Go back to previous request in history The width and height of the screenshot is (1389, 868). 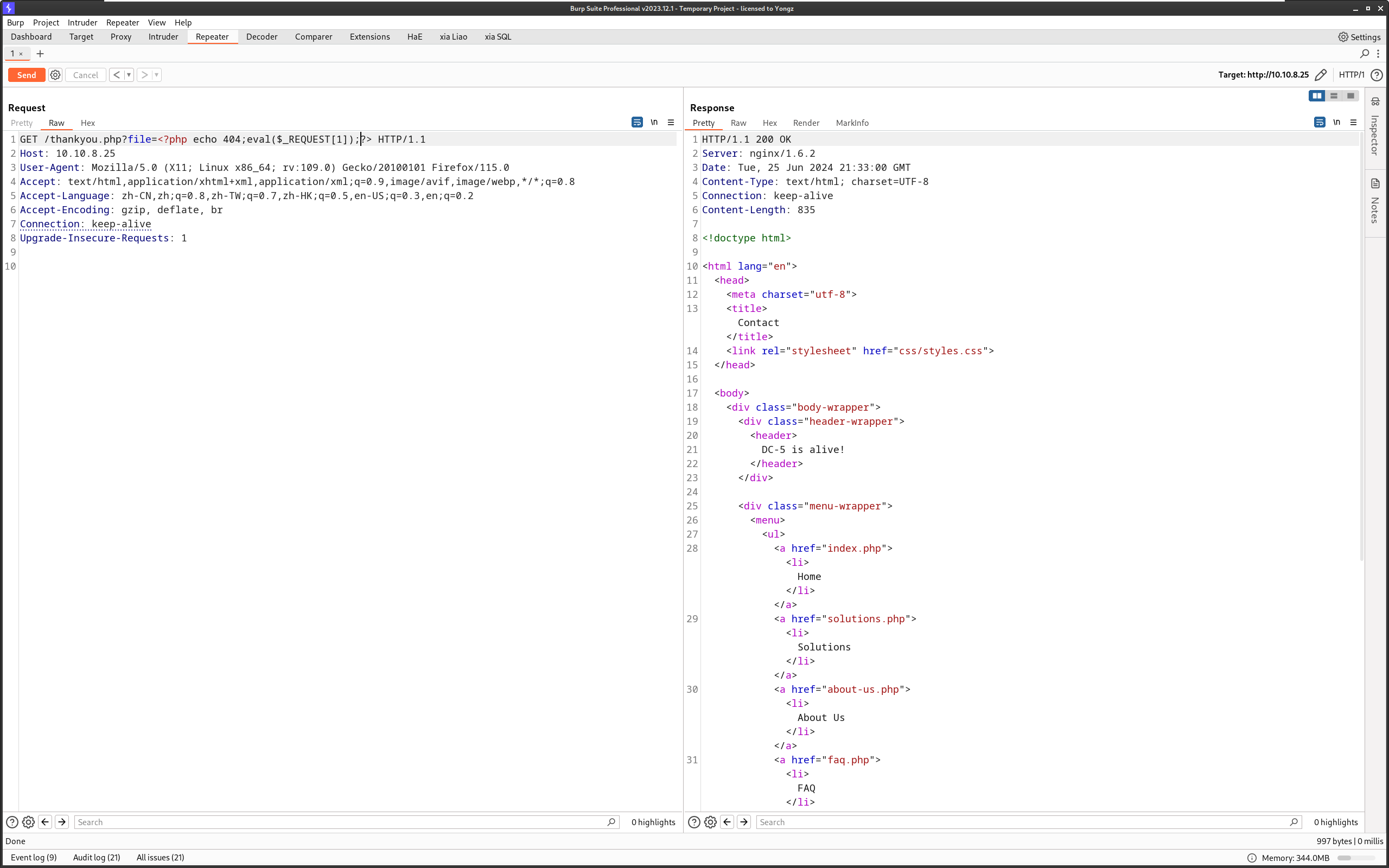click(x=117, y=75)
